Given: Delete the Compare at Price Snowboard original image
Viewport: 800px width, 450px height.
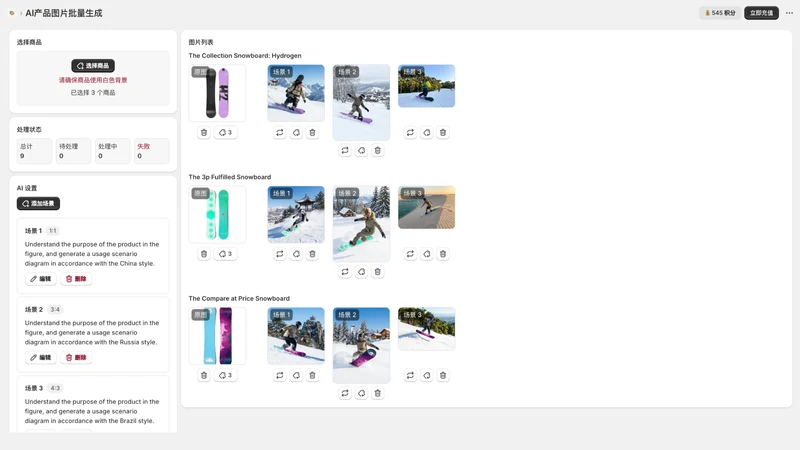Looking at the screenshot, I should [x=204, y=376].
